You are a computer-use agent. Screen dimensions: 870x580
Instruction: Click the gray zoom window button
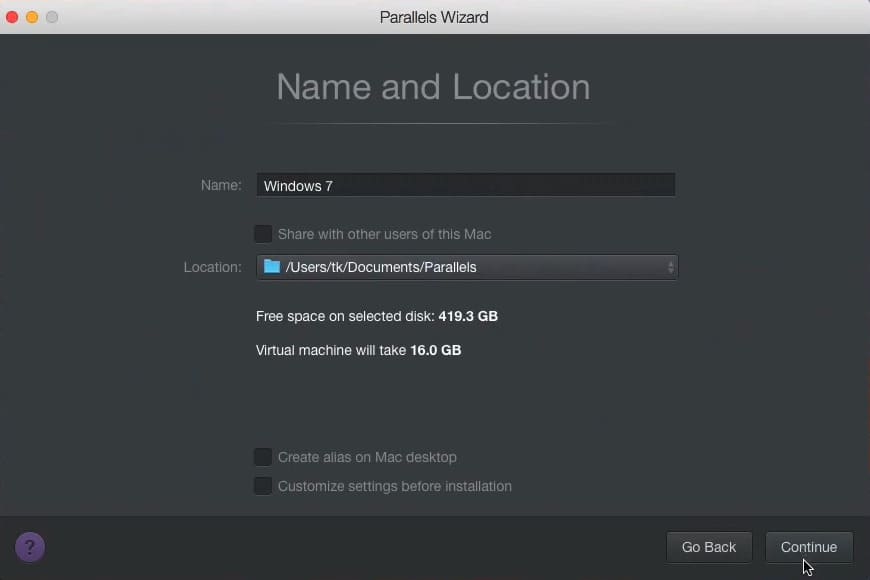[x=52, y=17]
